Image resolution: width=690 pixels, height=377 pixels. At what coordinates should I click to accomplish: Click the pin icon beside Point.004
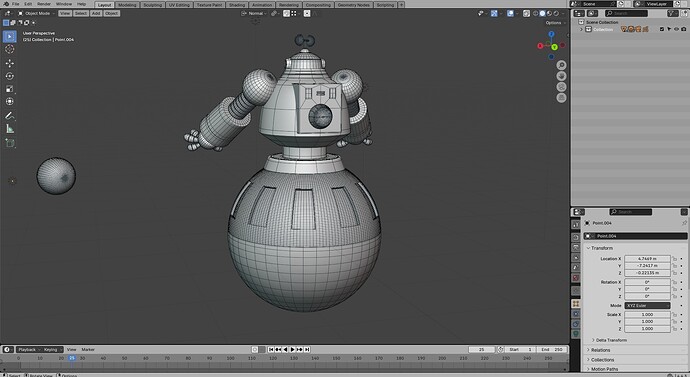click(684, 223)
